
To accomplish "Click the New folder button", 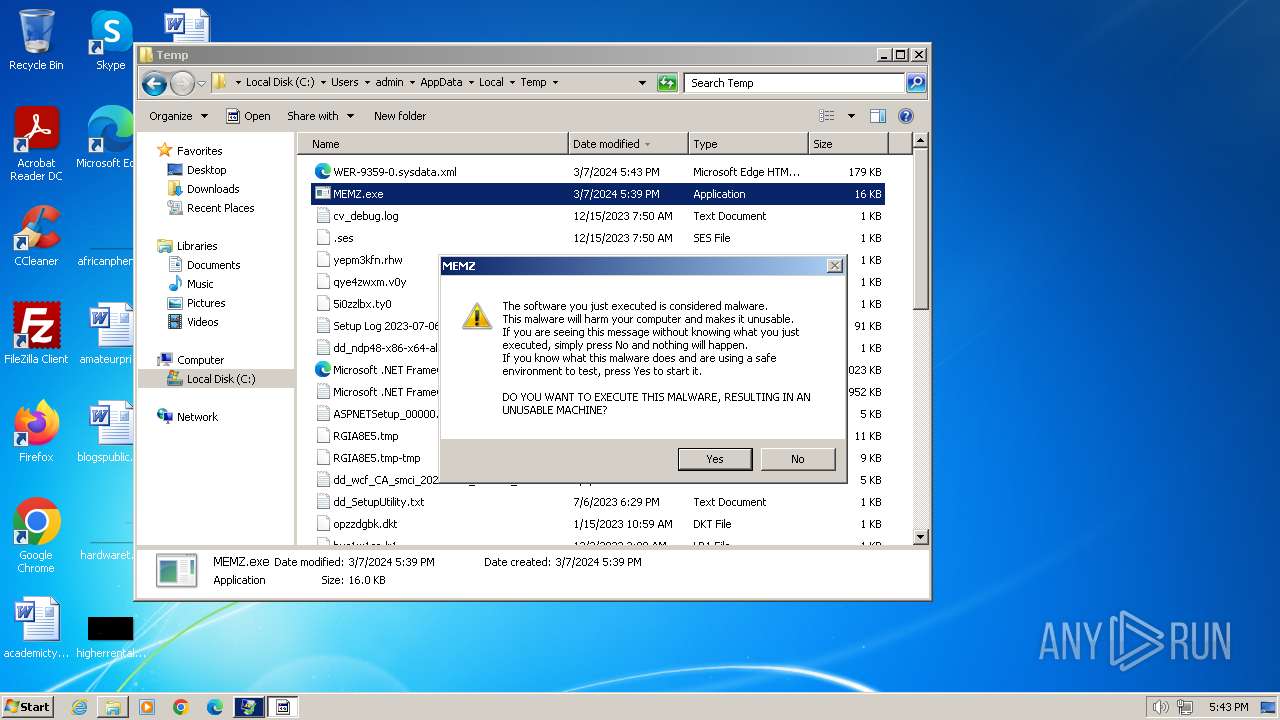I will pos(400,116).
